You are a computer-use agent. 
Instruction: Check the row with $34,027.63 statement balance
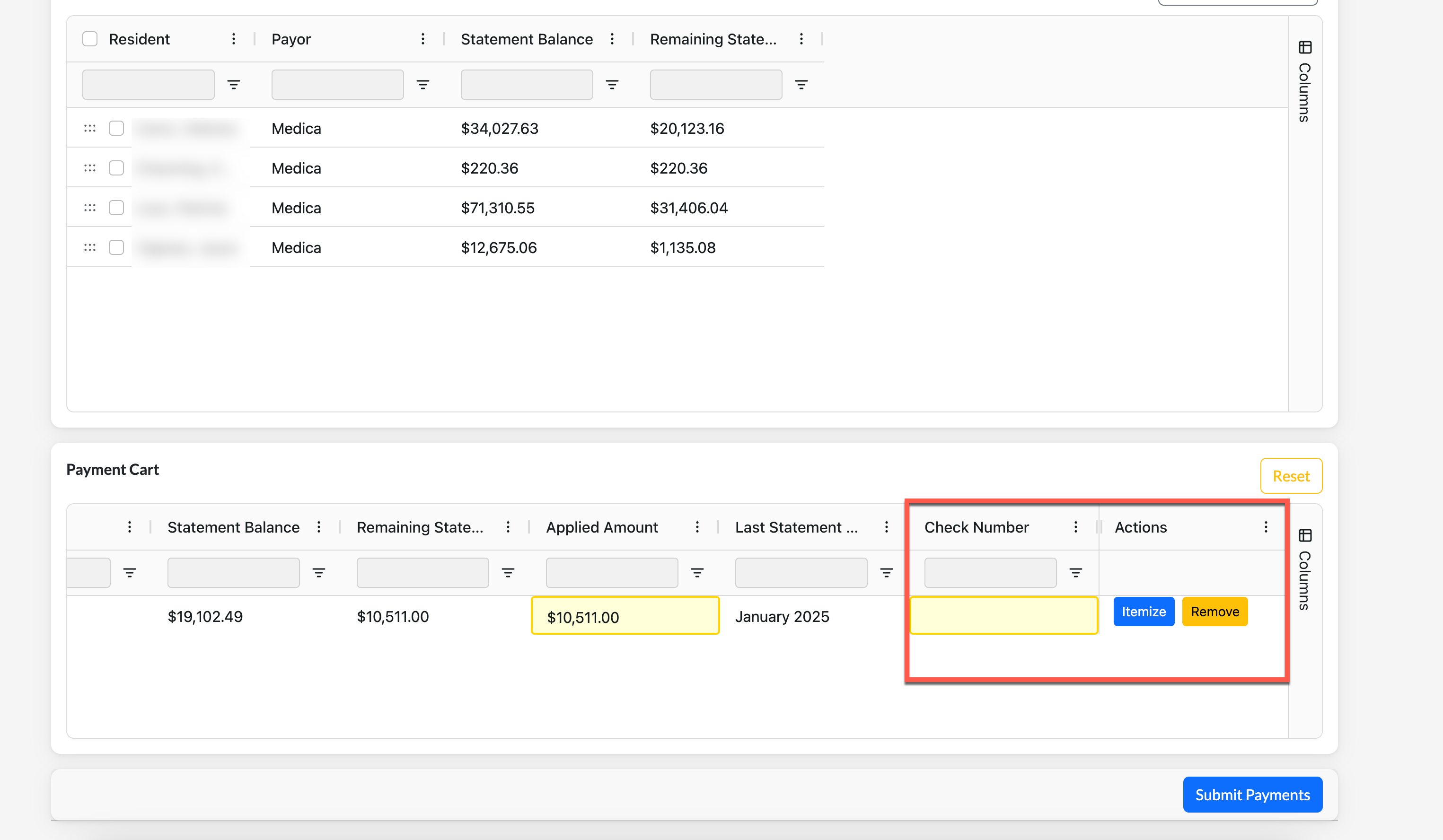pos(116,128)
